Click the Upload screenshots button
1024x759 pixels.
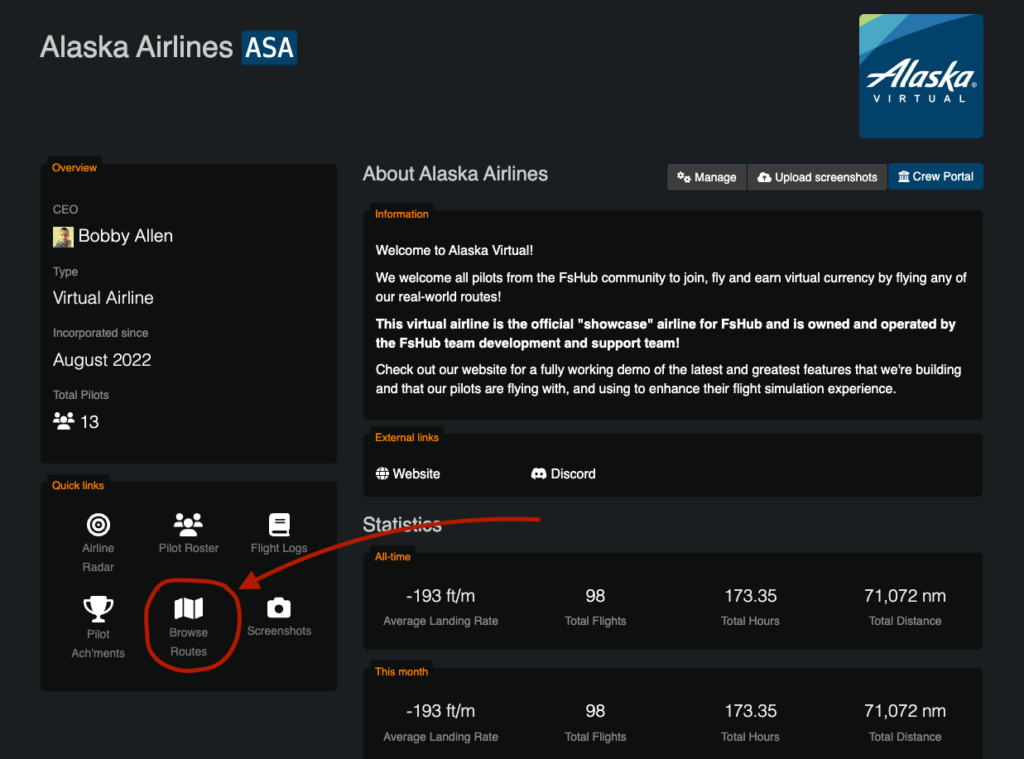coord(817,177)
